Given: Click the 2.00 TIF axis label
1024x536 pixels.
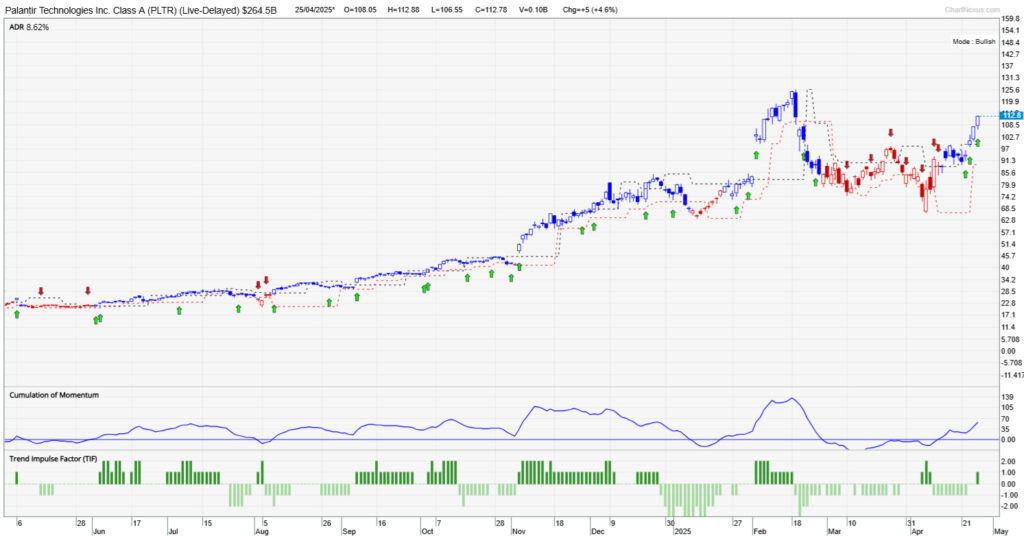Looking at the screenshot, I should pos(1008,462).
